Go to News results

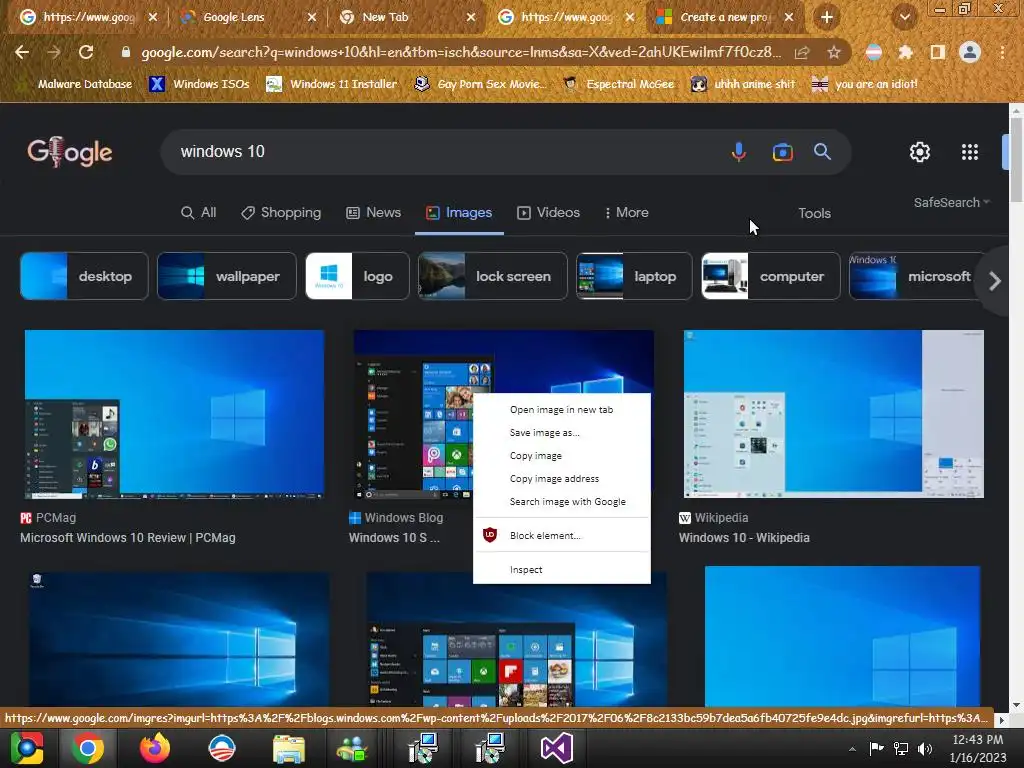click(374, 213)
